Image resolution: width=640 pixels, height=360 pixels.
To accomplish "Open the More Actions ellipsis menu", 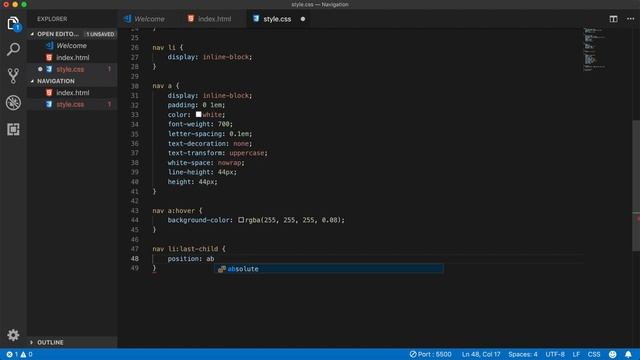I will click(630, 19).
